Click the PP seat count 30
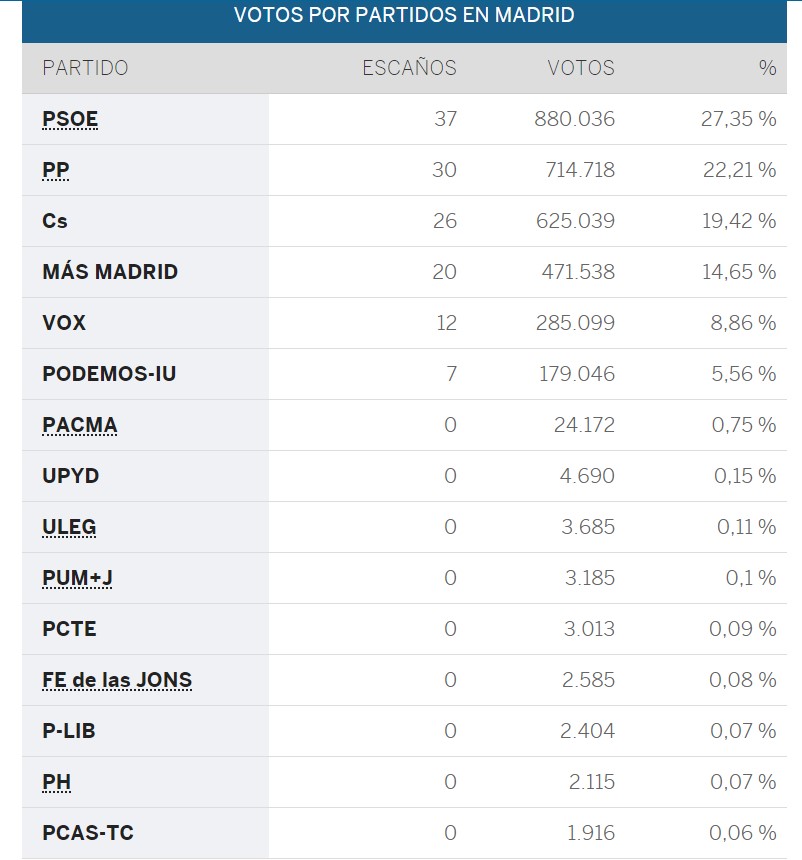 [444, 170]
